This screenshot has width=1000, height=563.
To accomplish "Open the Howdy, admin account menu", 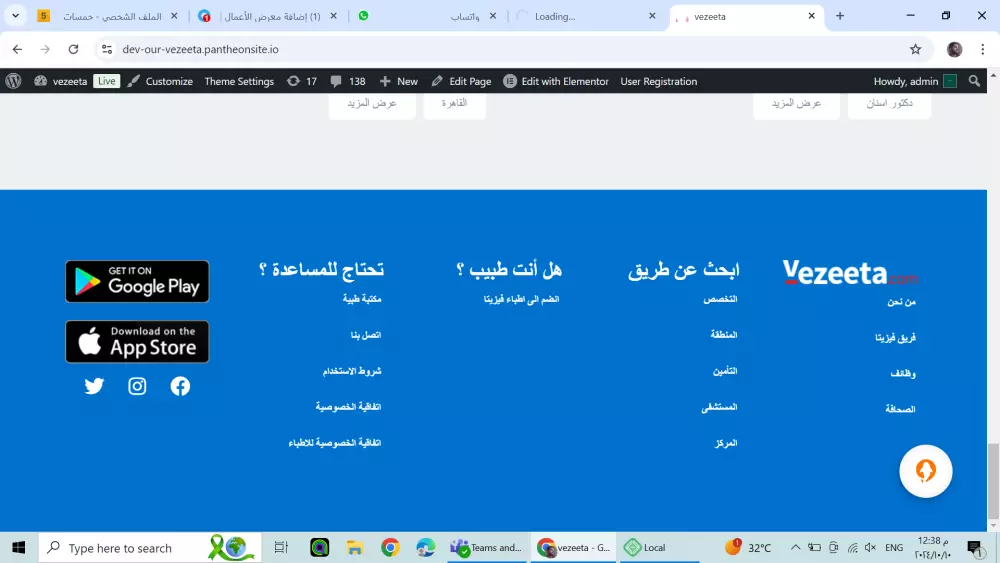I will 915,81.
